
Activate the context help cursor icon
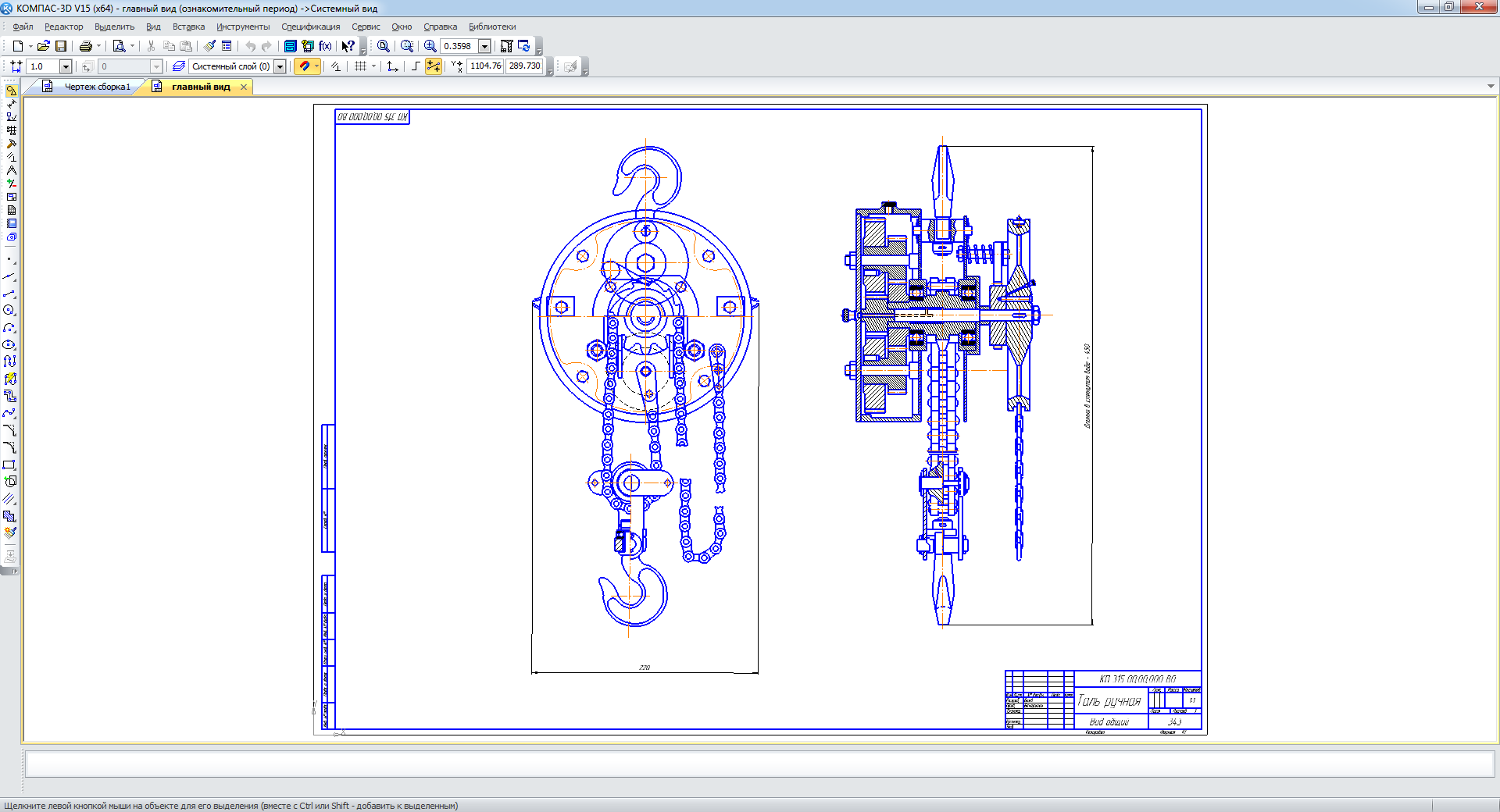point(348,46)
